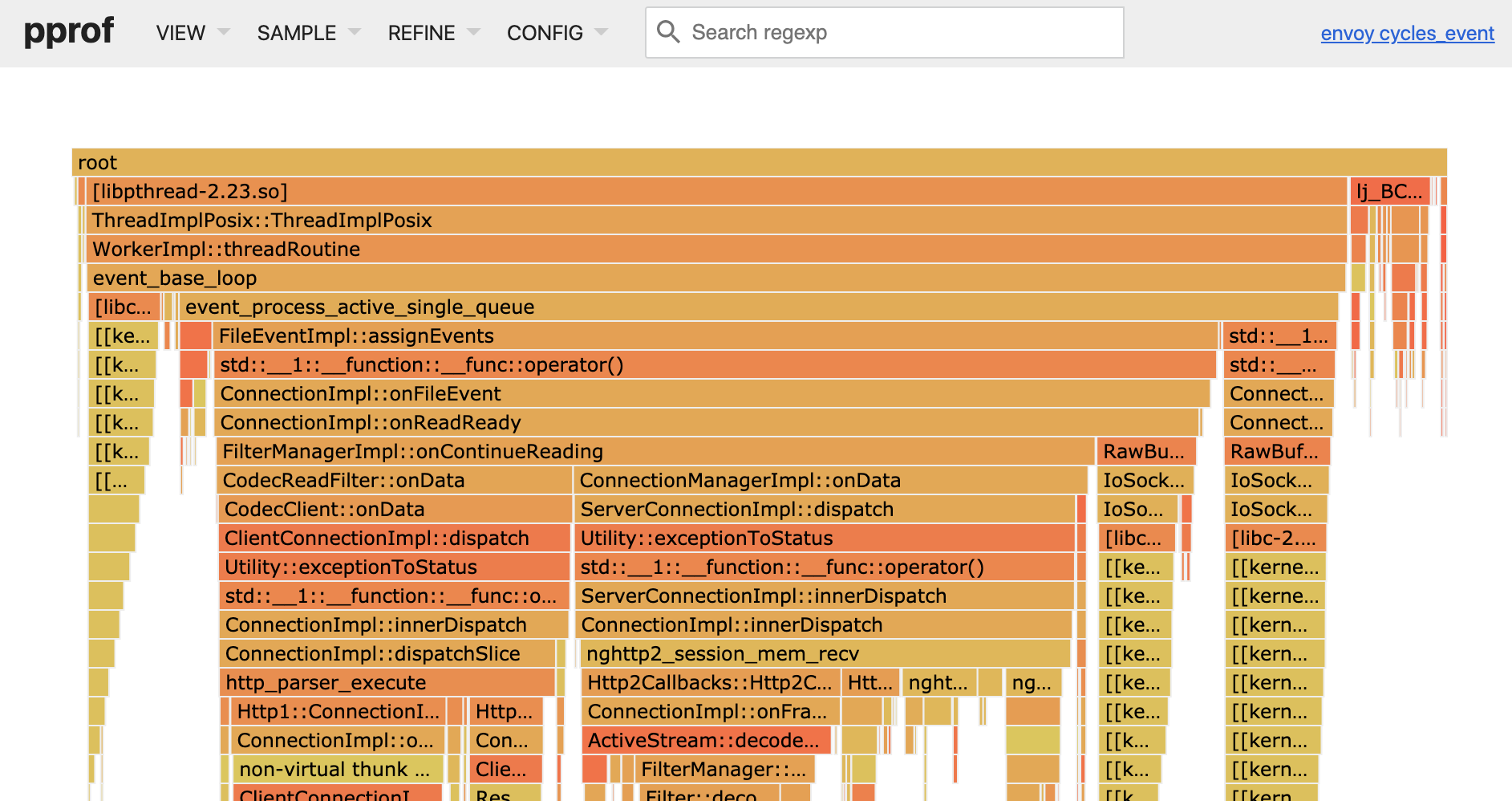This screenshot has height=801, width=1512.
Task: Select the non-virtual thunk frame
Action: 337,769
